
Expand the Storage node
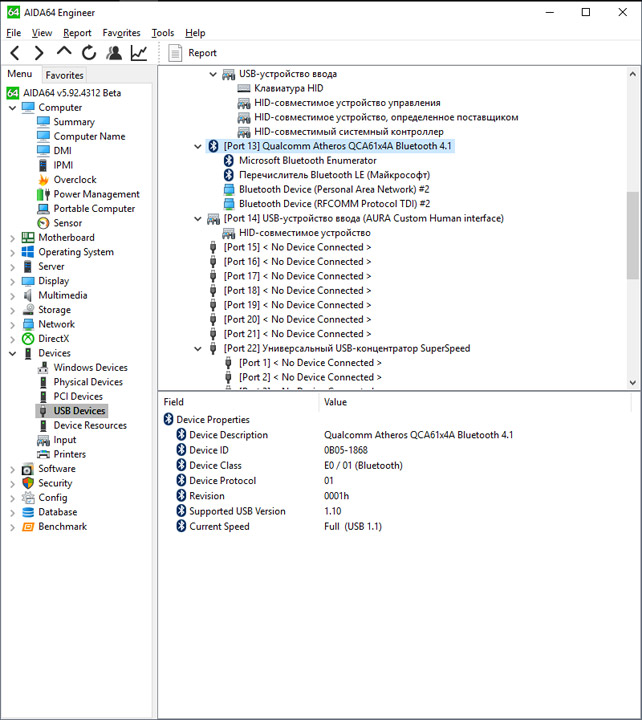[12, 310]
